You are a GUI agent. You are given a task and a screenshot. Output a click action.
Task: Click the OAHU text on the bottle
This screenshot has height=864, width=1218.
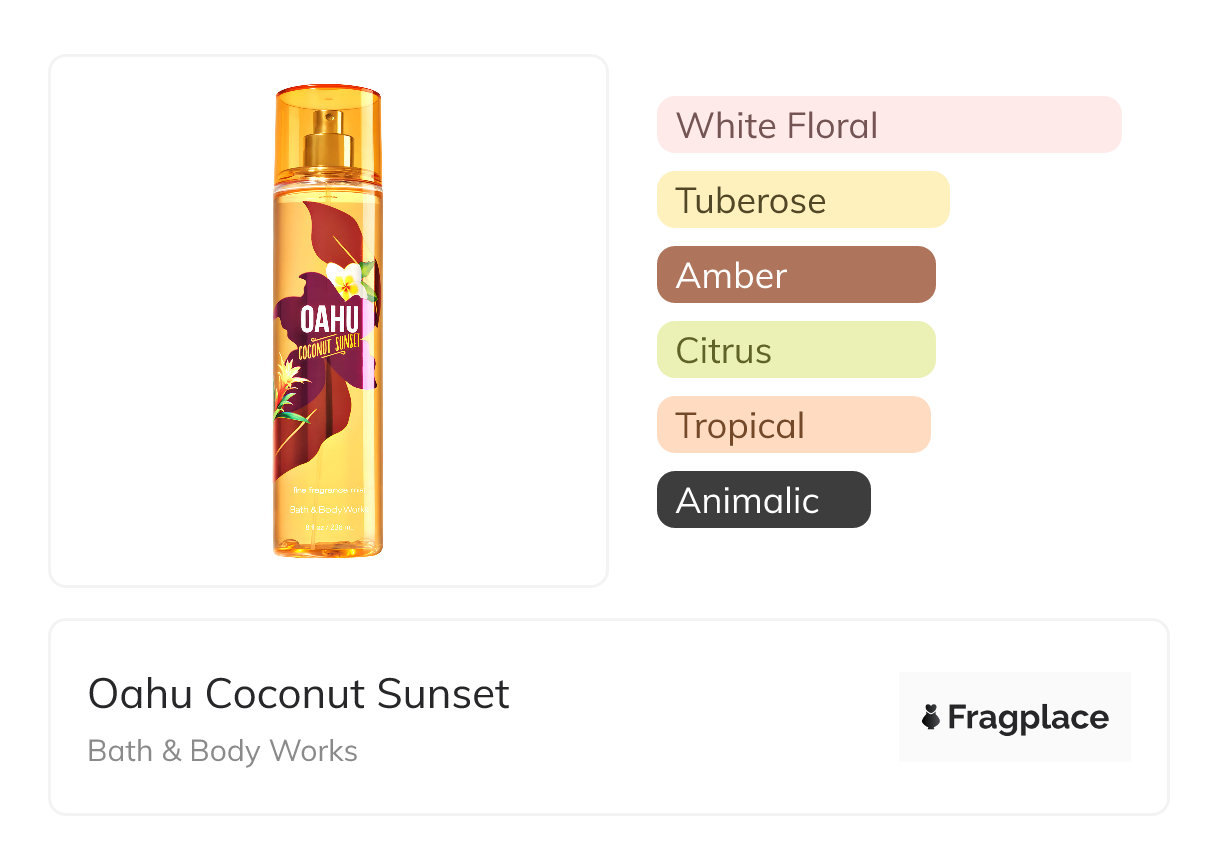[329, 320]
